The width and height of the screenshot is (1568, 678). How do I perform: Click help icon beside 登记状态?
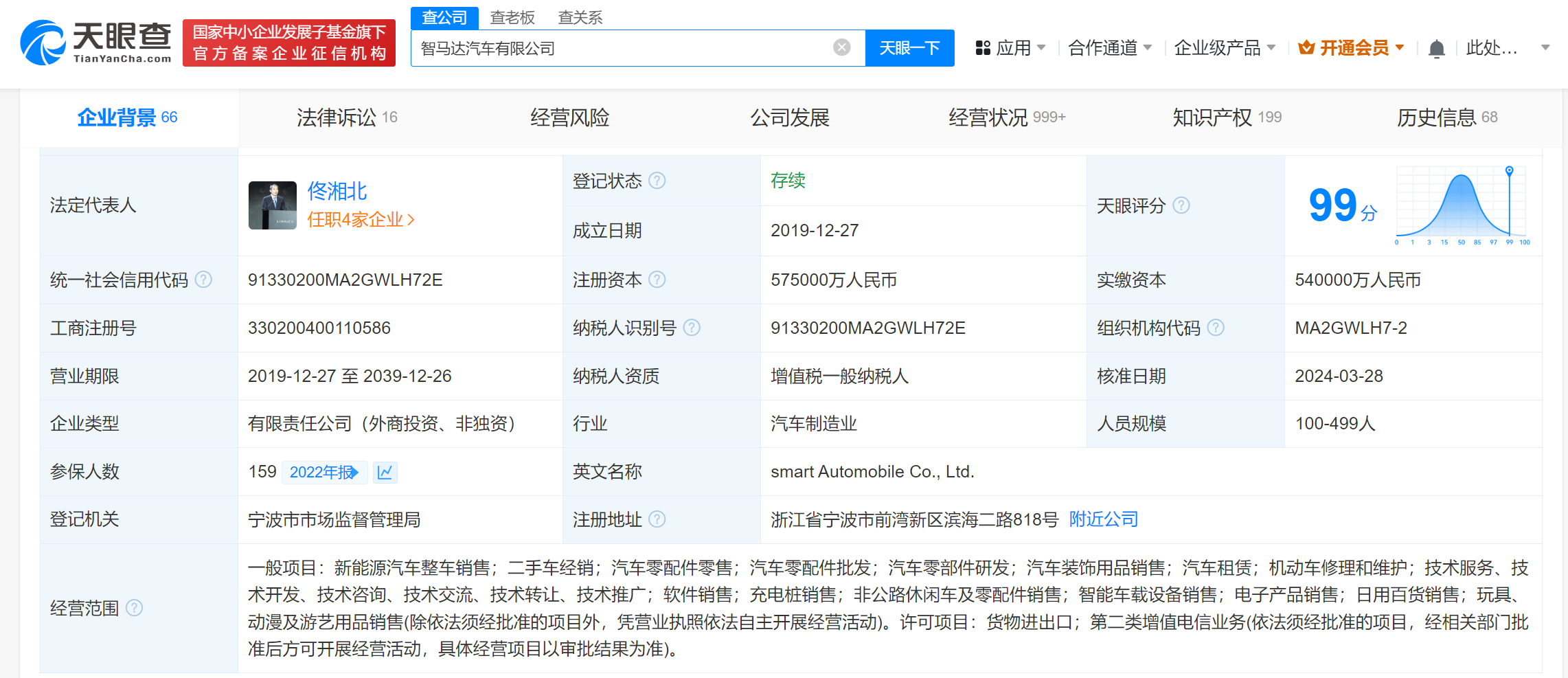click(657, 181)
